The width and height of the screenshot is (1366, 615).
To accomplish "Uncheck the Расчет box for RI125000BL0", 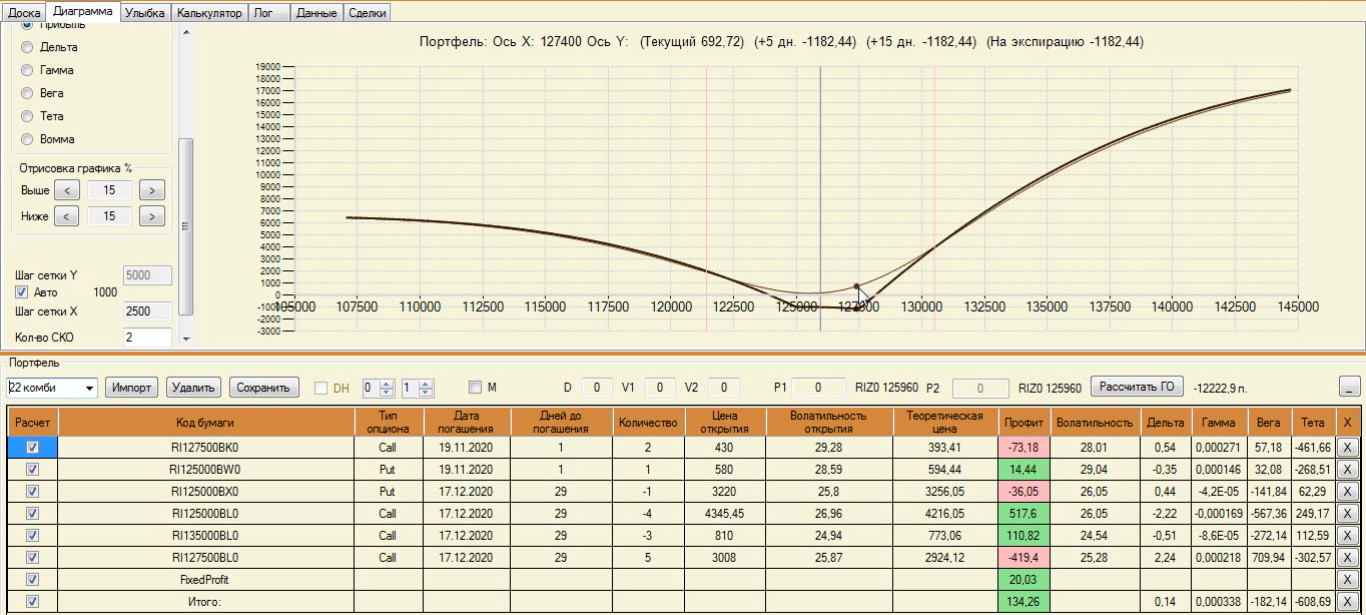I will (32, 513).
